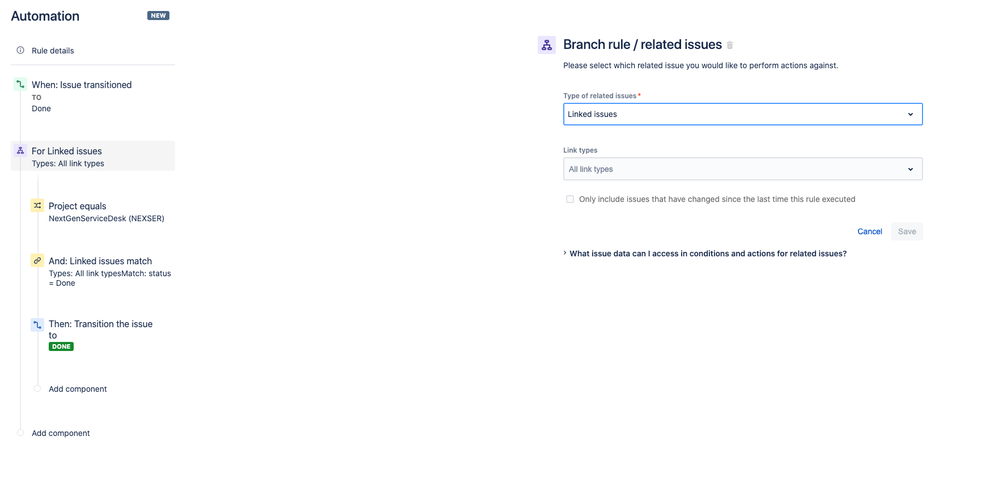The image size is (999, 477).
Task: Click the Rule details info icon
Action: pos(20,50)
